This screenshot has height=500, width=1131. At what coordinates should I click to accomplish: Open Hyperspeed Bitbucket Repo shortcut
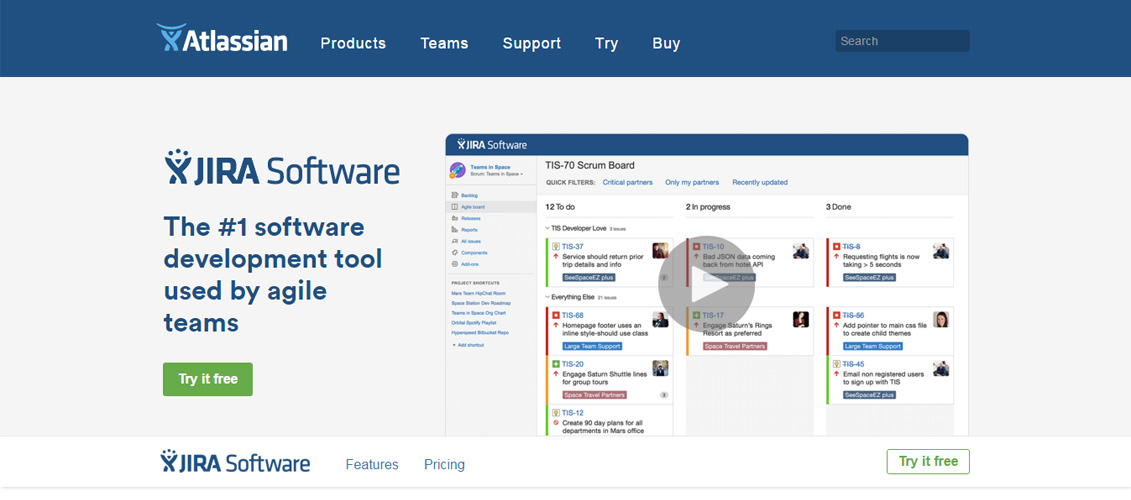coord(480,333)
